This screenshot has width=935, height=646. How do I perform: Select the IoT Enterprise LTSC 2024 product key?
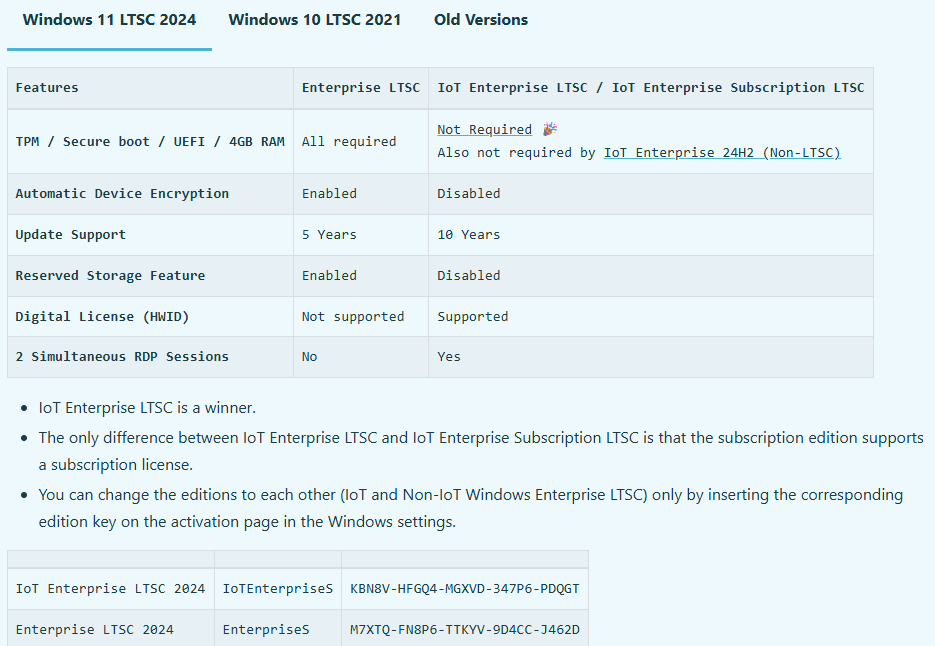click(x=464, y=588)
